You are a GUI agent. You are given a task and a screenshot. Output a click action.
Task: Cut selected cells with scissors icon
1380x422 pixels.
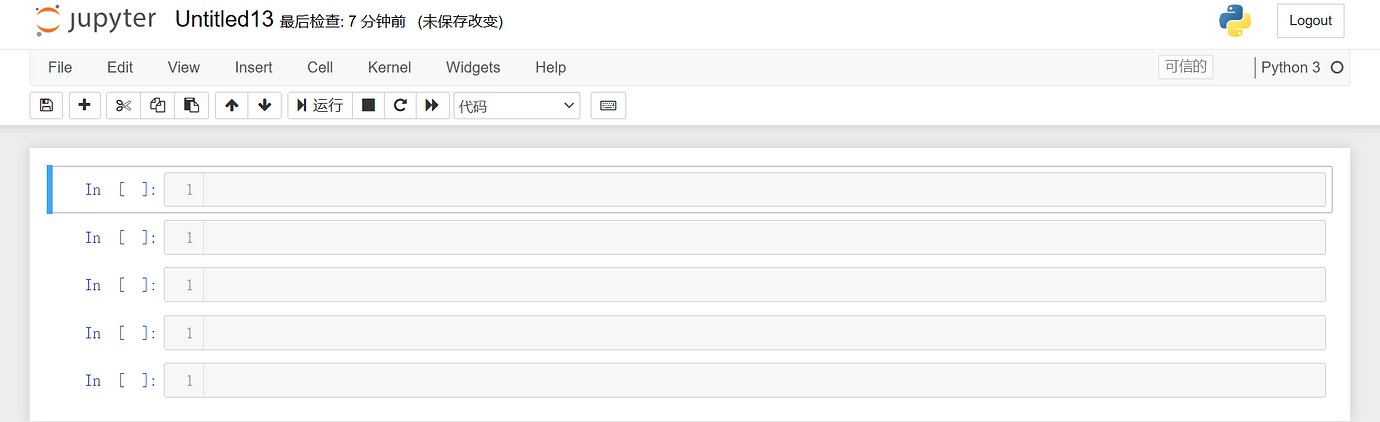click(123, 105)
